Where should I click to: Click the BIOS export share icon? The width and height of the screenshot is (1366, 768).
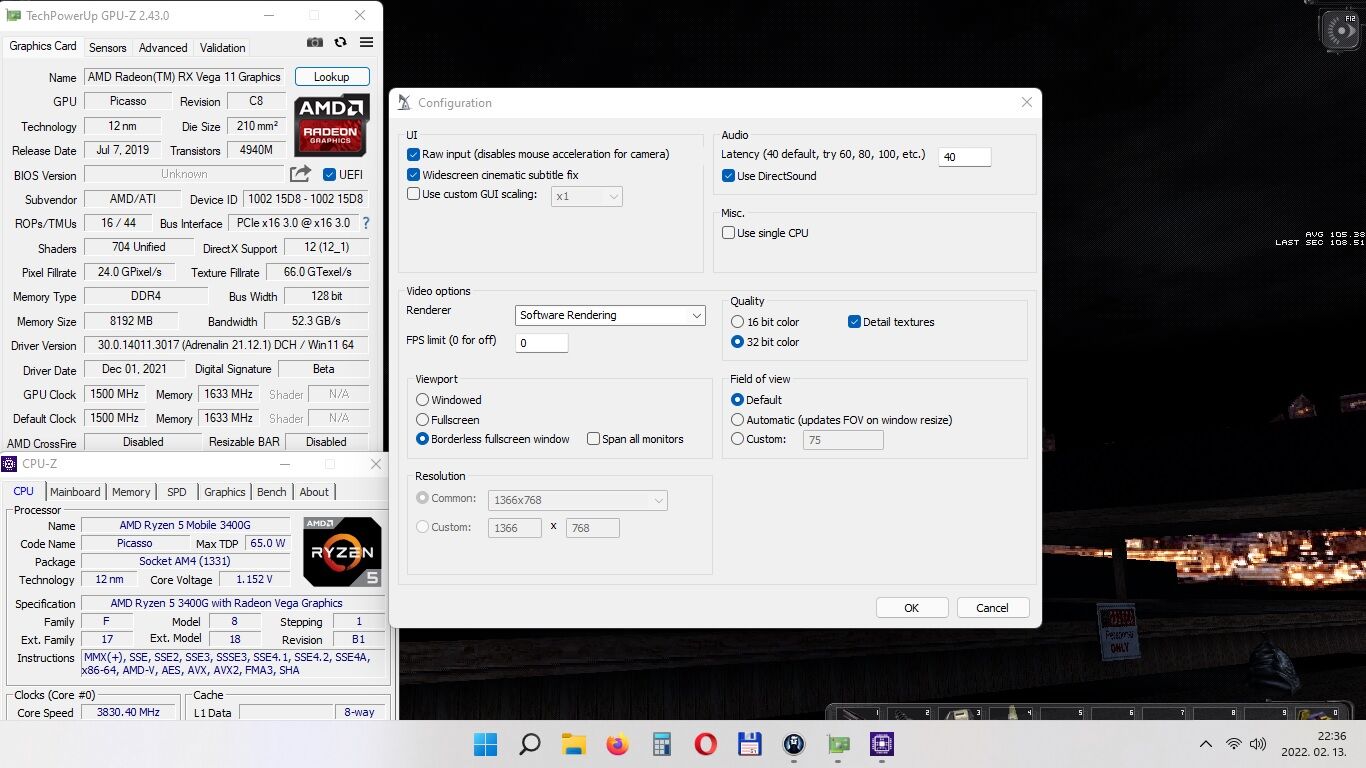tap(300, 174)
